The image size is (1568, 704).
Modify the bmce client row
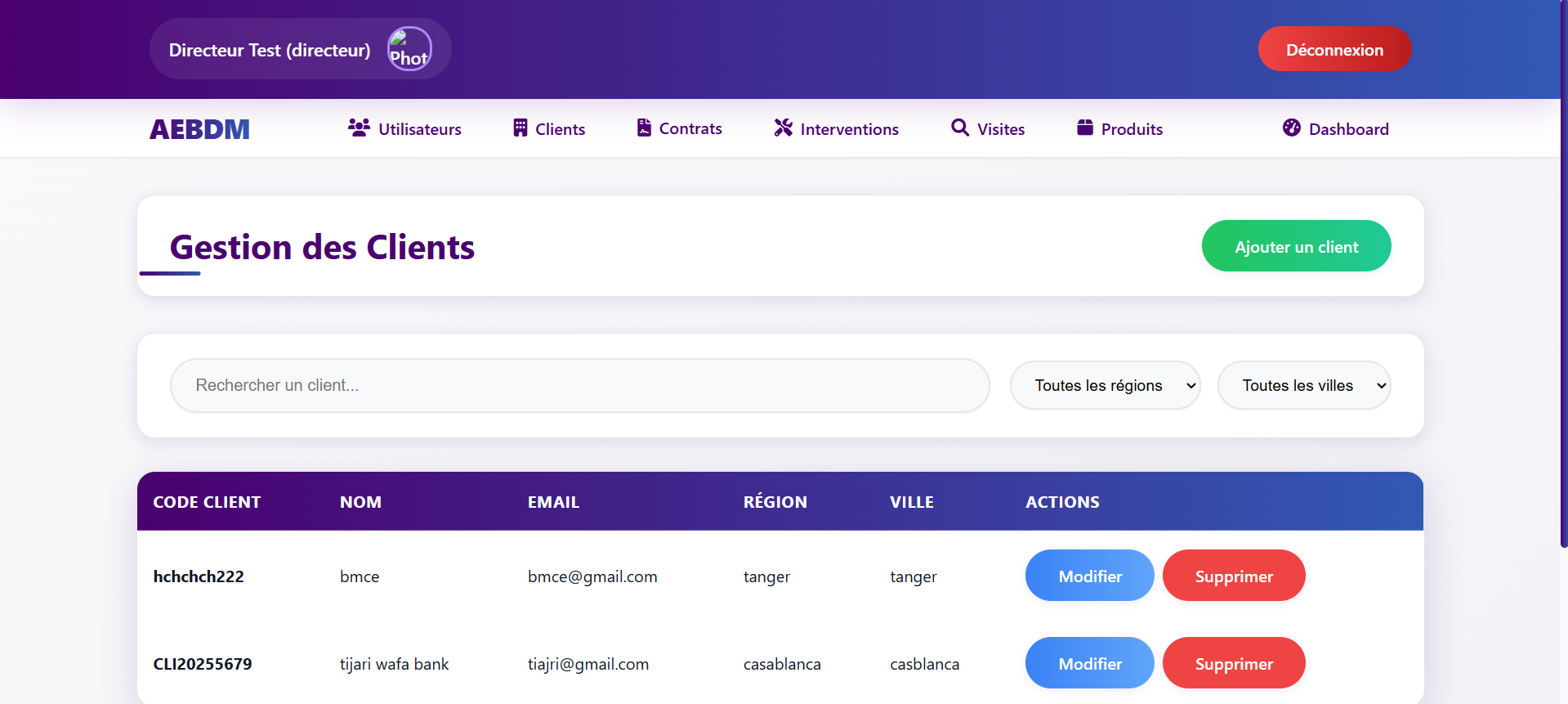pyautogui.click(x=1089, y=576)
